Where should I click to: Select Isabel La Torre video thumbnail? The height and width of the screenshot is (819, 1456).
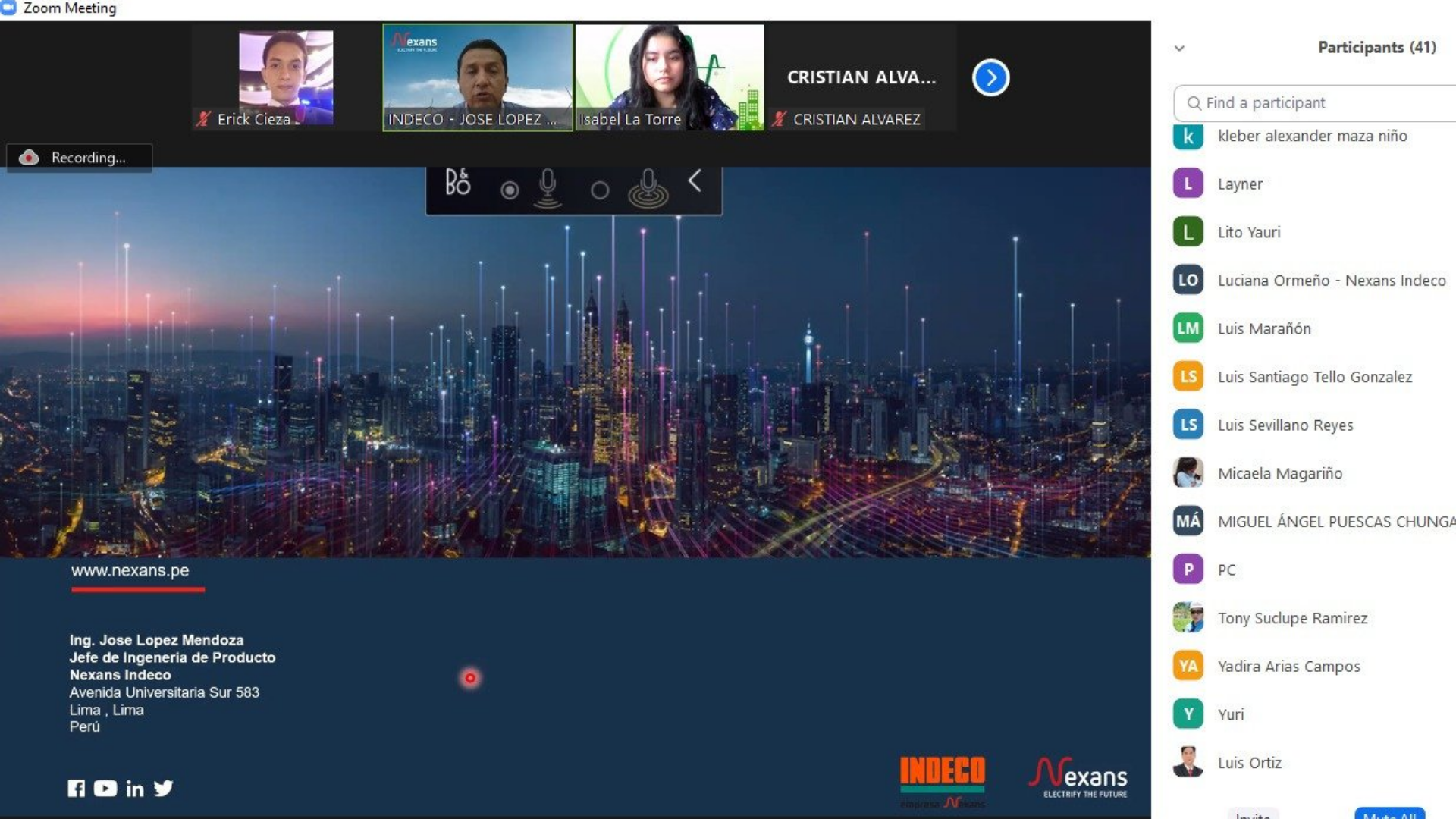(x=669, y=77)
